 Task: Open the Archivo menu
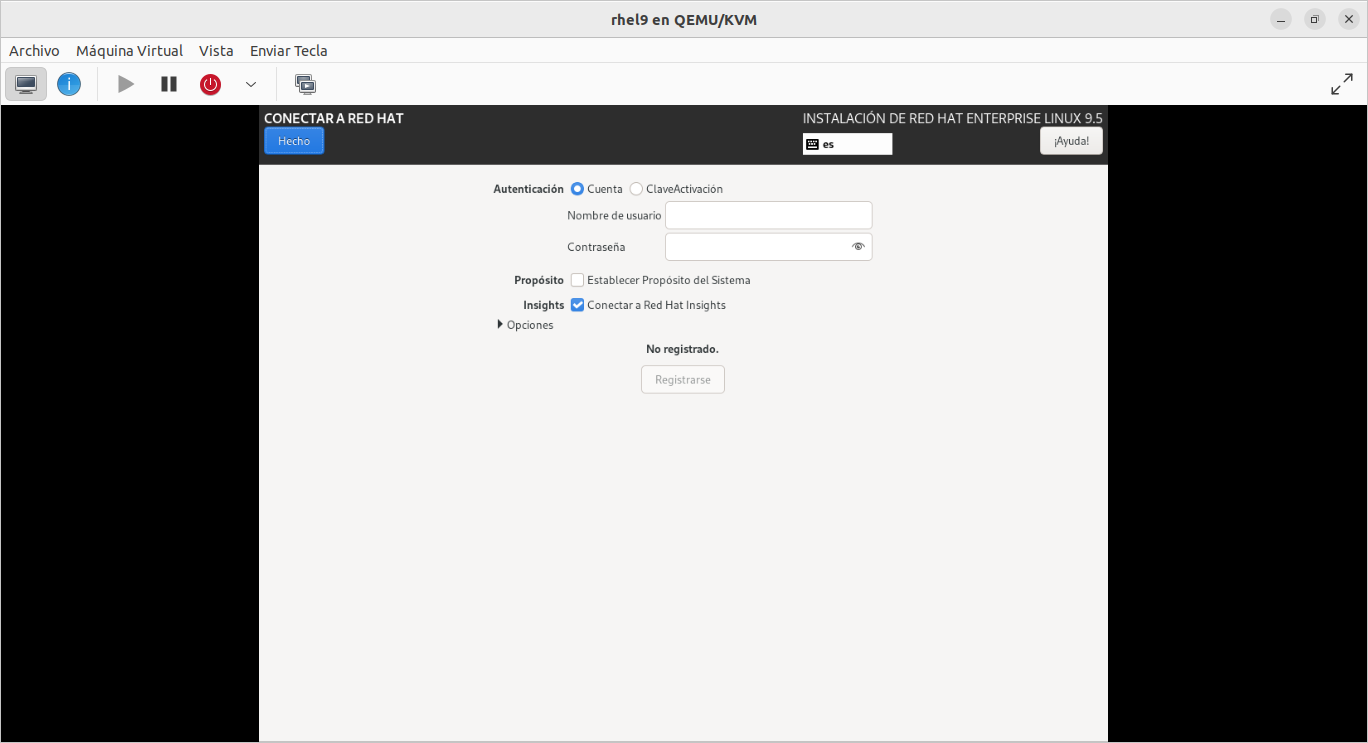click(34, 51)
